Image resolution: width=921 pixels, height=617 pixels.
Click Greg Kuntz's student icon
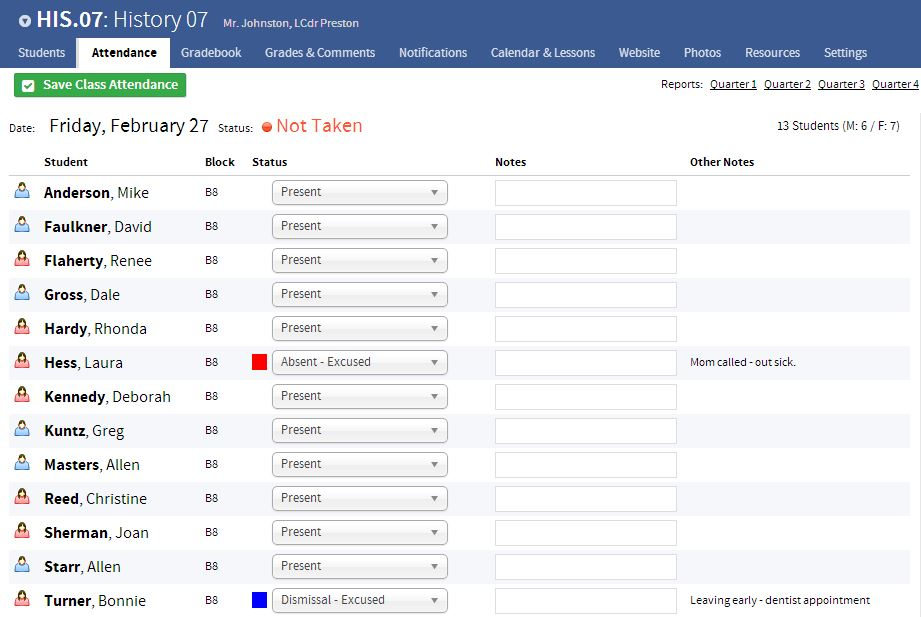click(22, 429)
